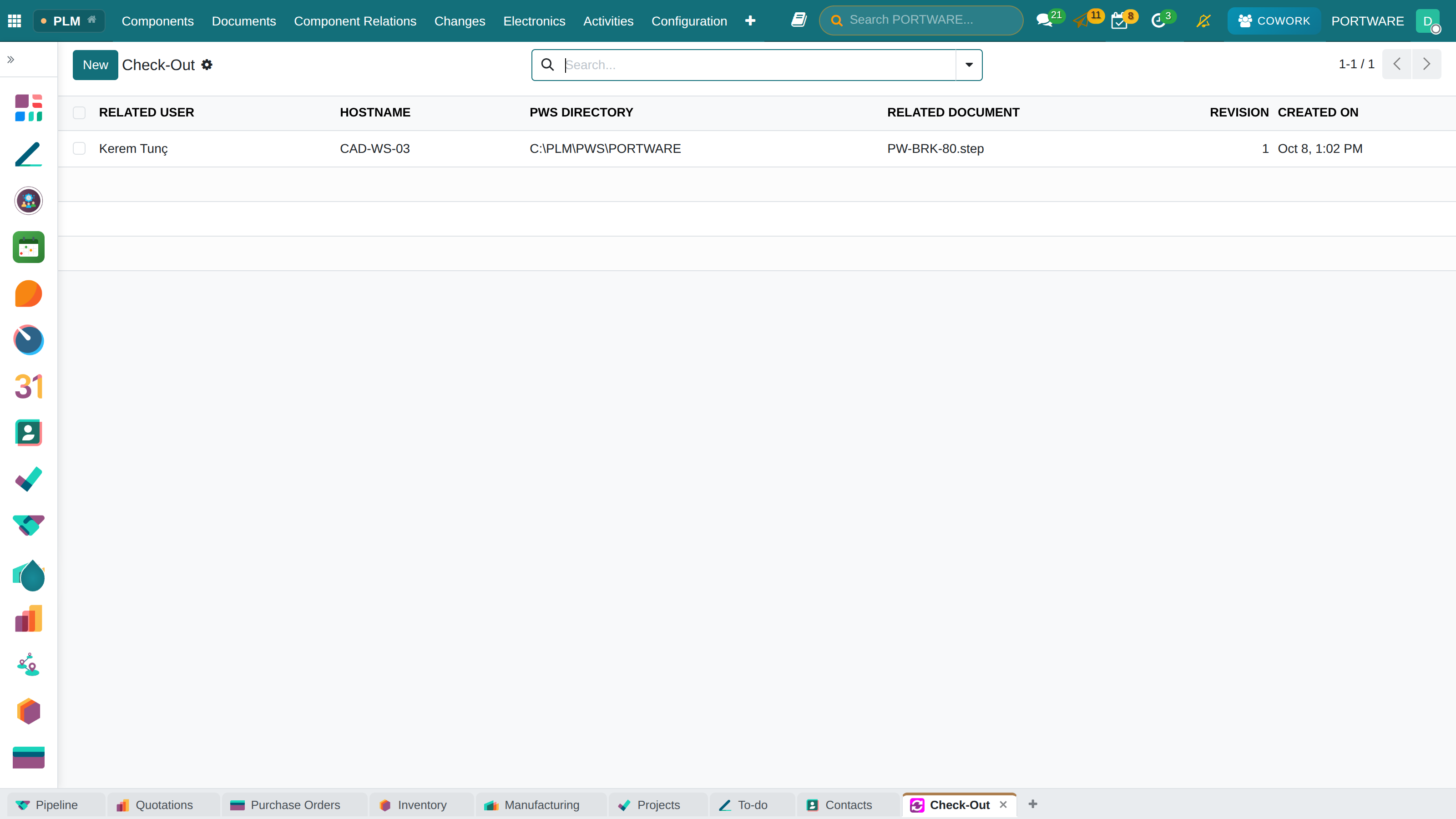
Task: Select all rows with the header checkbox
Action: 79,112
